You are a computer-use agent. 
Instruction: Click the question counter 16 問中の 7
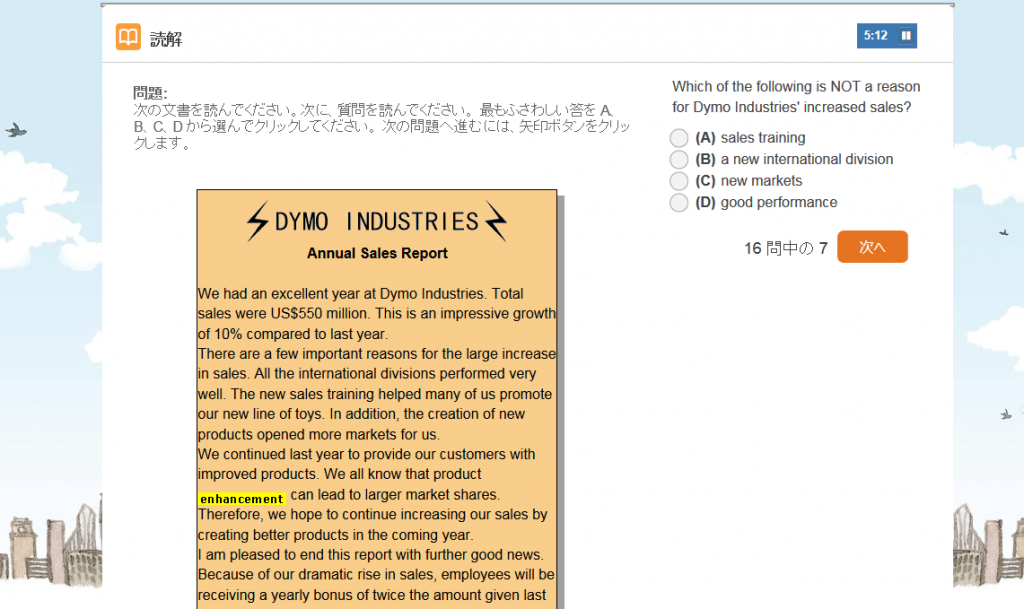point(786,248)
